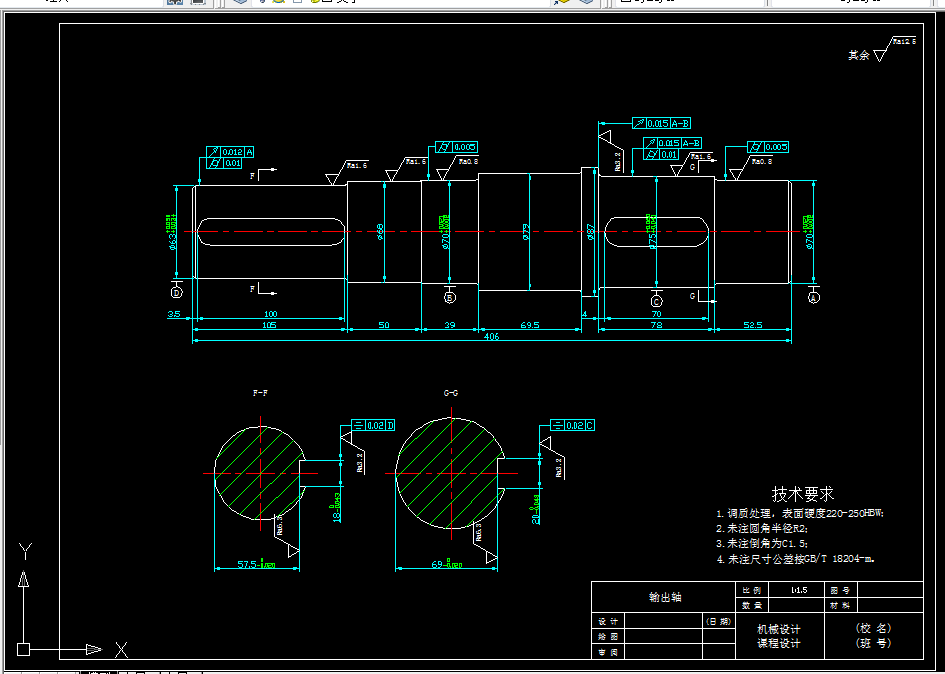Select note 2 未注圆角半径R2
The width and height of the screenshot is (945, 674).
(x=762, y=529)
